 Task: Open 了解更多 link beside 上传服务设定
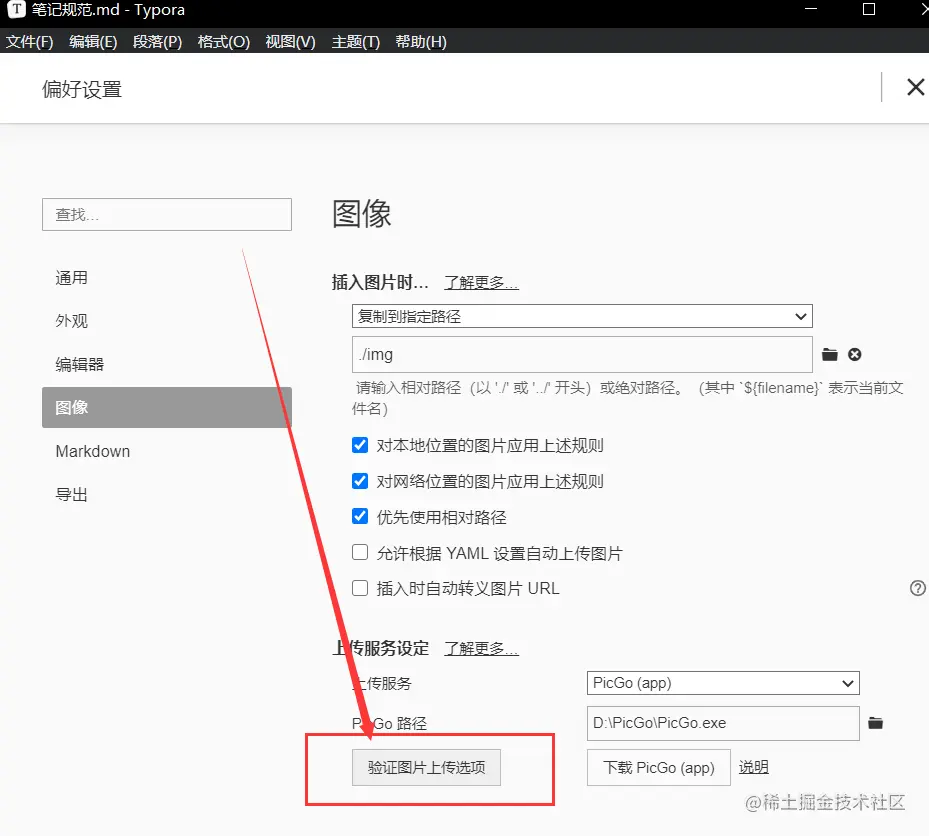click(x=481, y=649)
